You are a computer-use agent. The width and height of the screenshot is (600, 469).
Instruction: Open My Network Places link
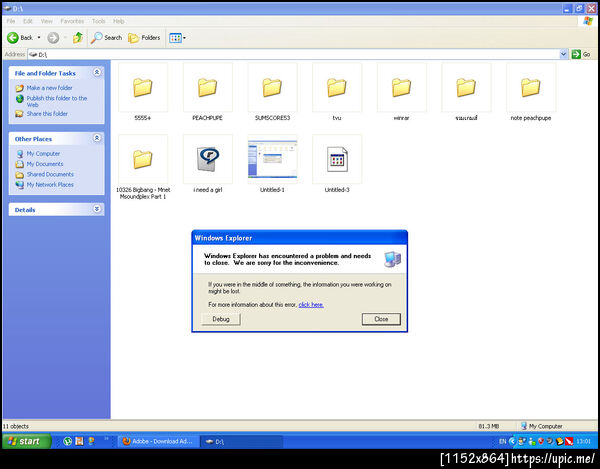click(50, 184)
